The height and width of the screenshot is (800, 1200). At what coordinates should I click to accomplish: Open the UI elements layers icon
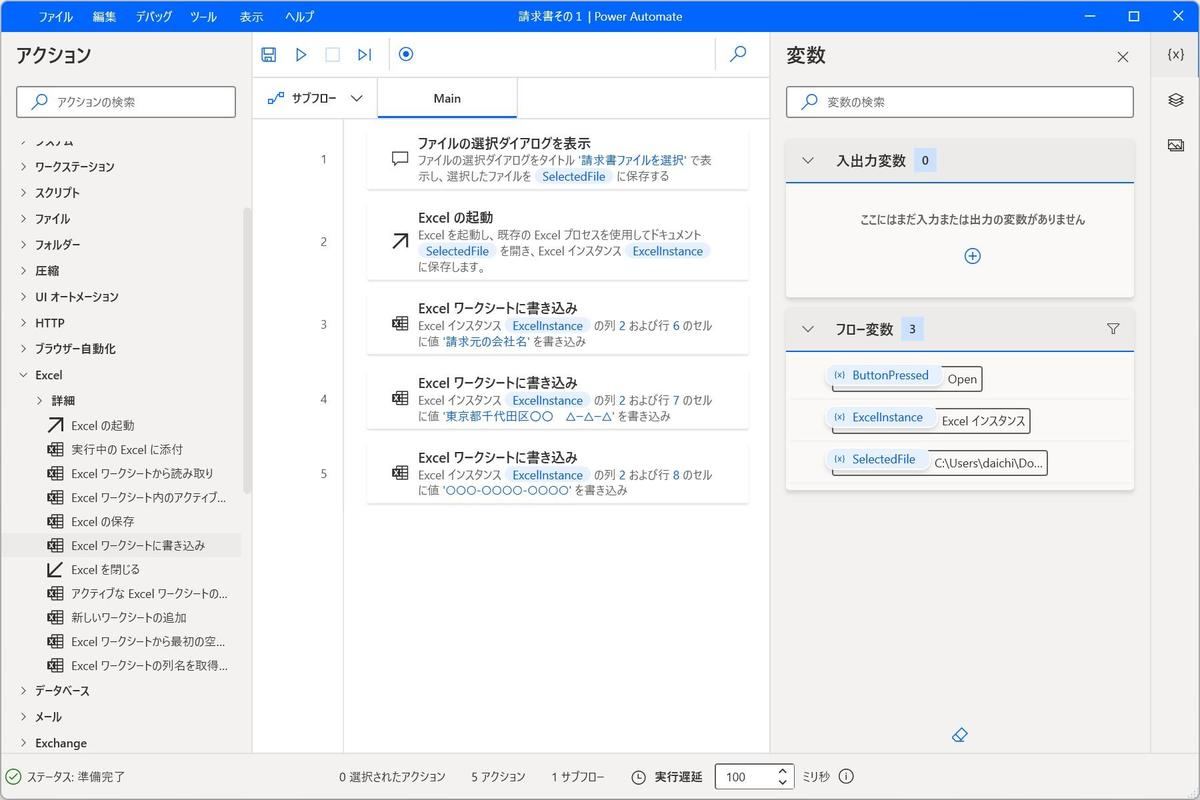pyautogui.click(x=1176, y=100)
